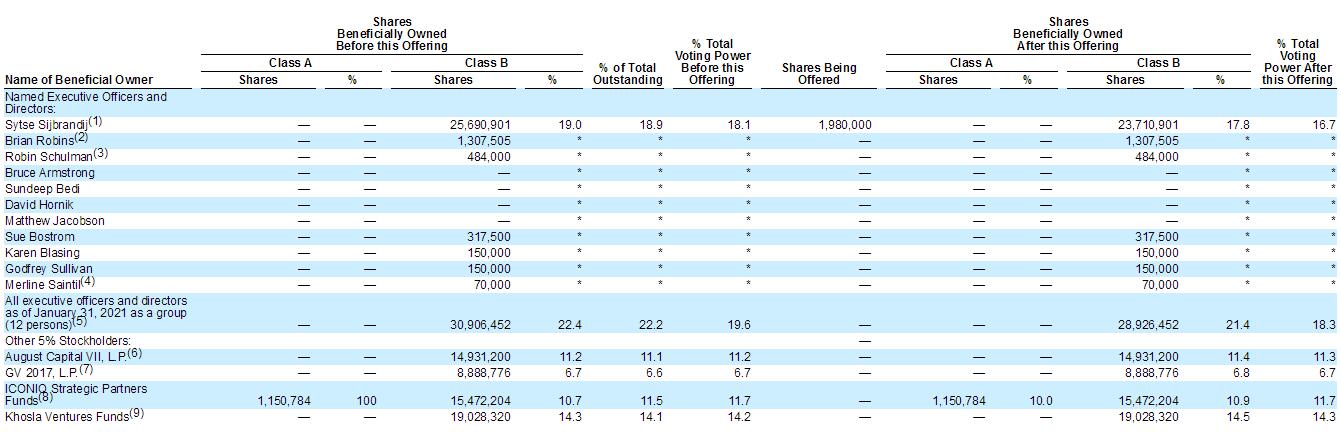The width and height of the screenshot is (1341, 437).
Task: Click the Shares Beneficially Owned Before this Offering heading
Action: coord(392,34)
